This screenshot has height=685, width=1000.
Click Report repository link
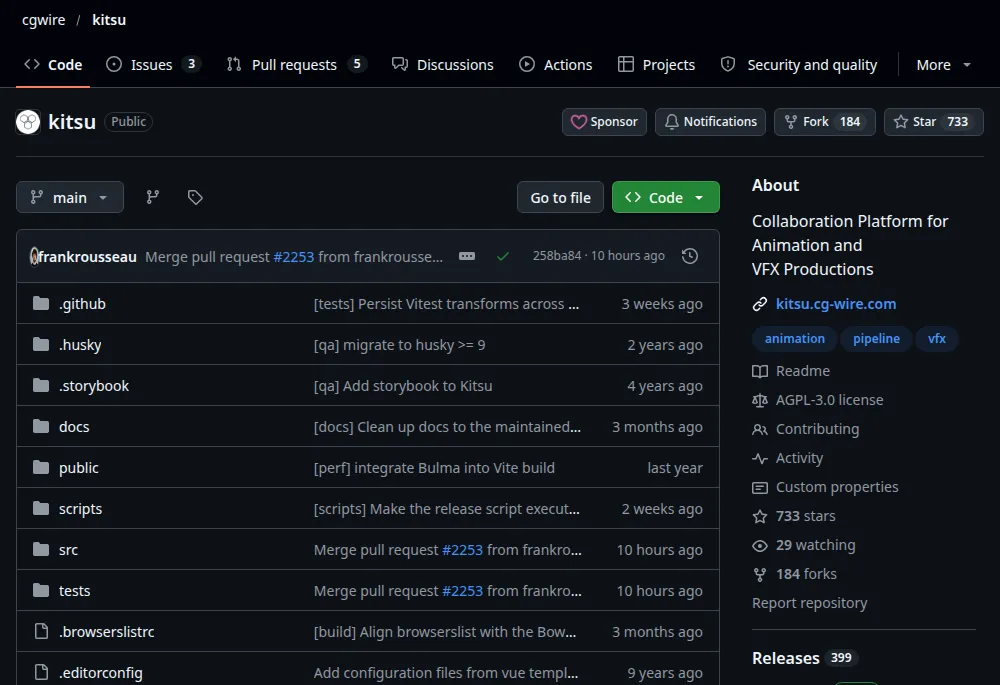(x=809, y=603)
